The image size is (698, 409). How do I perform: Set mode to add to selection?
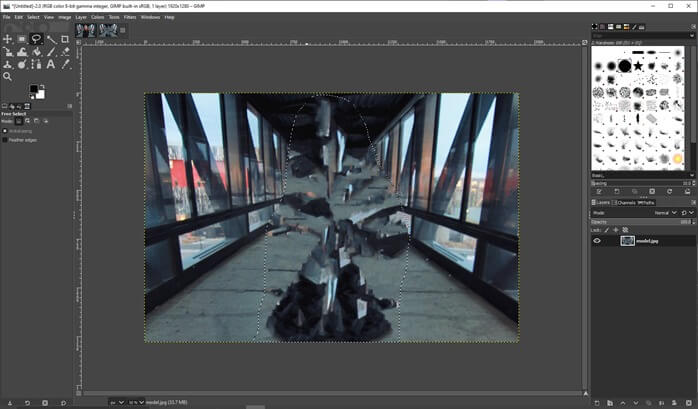click(28, 121)
